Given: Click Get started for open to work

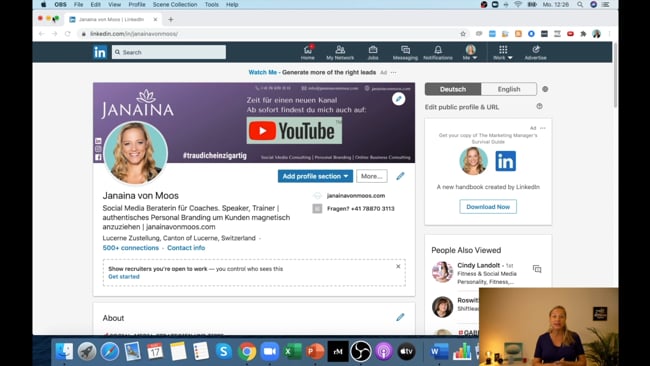Looking at the screenshot, I should pos(124,276).
